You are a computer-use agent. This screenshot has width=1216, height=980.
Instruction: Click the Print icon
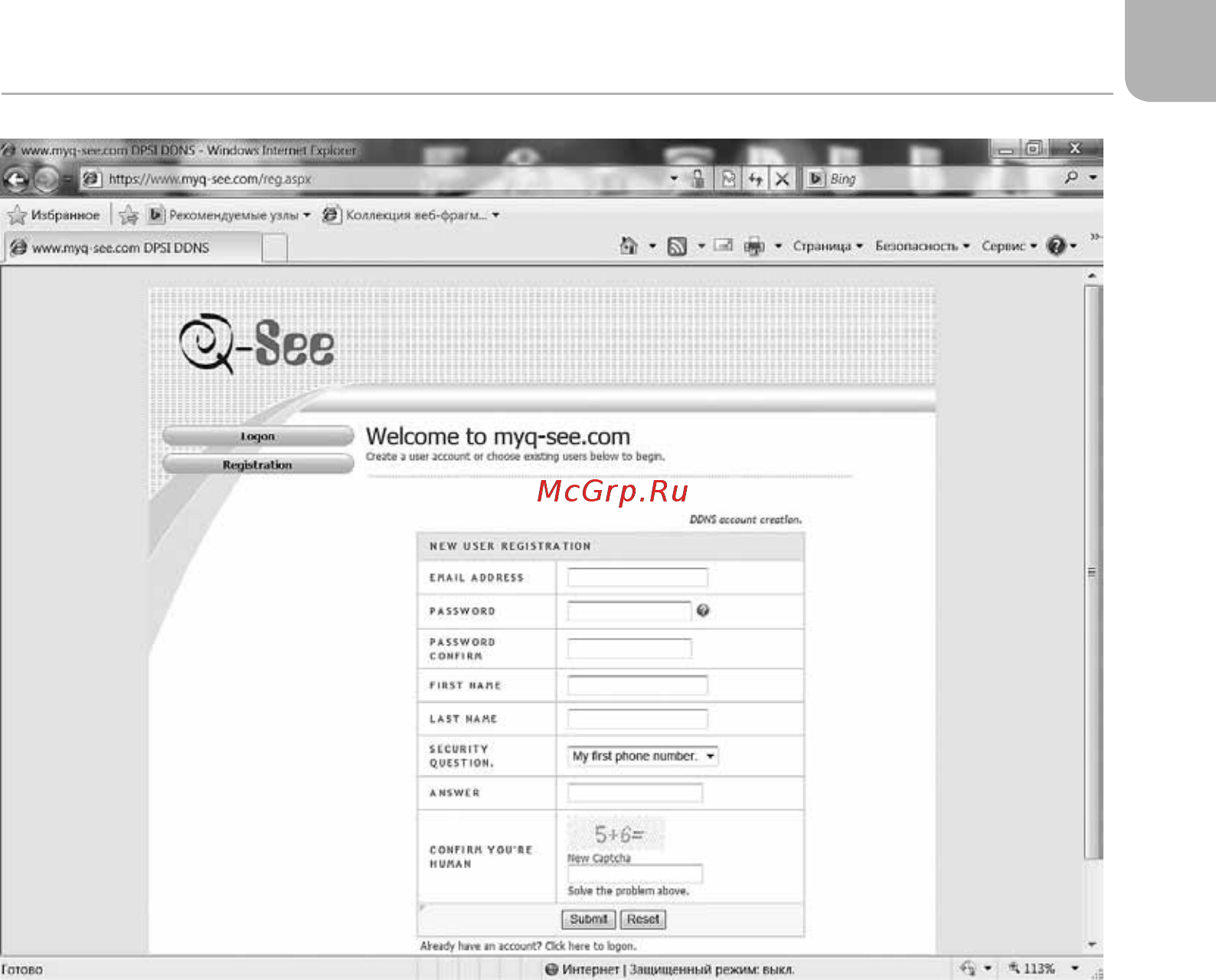coord(754,246)
